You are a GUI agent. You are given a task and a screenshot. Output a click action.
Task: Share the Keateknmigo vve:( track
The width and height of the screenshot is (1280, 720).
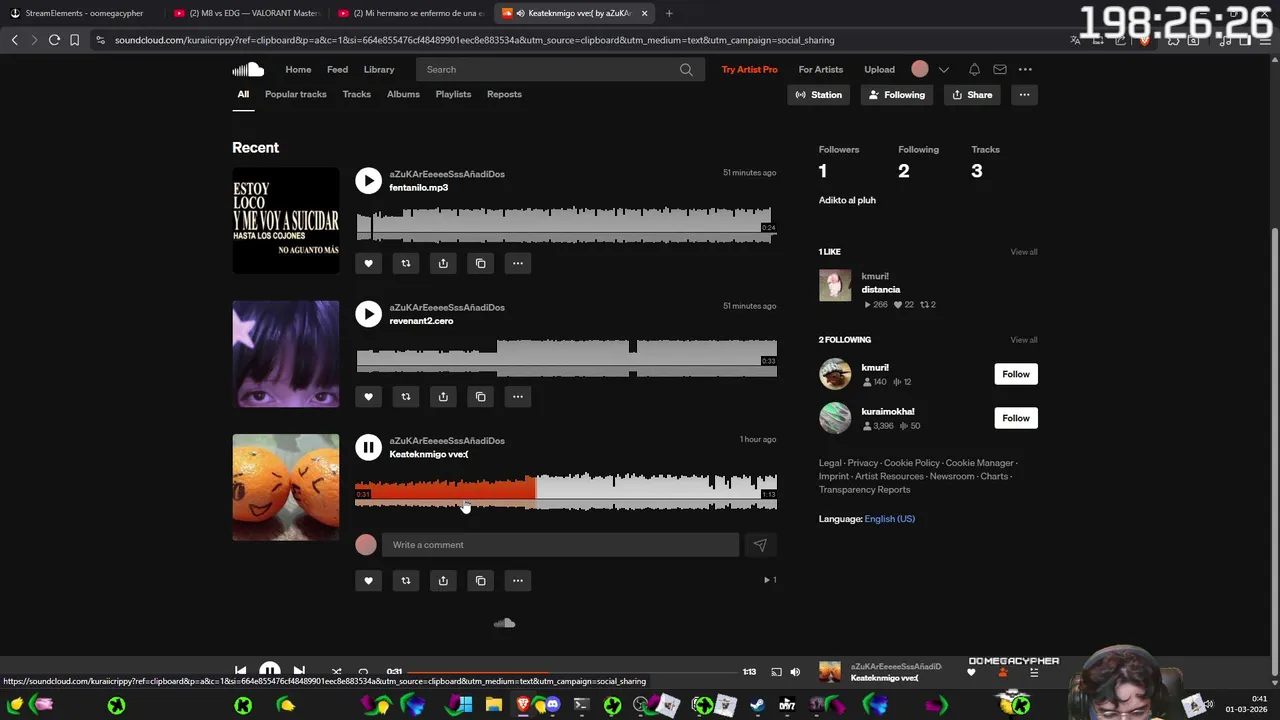tap(443, 580)
